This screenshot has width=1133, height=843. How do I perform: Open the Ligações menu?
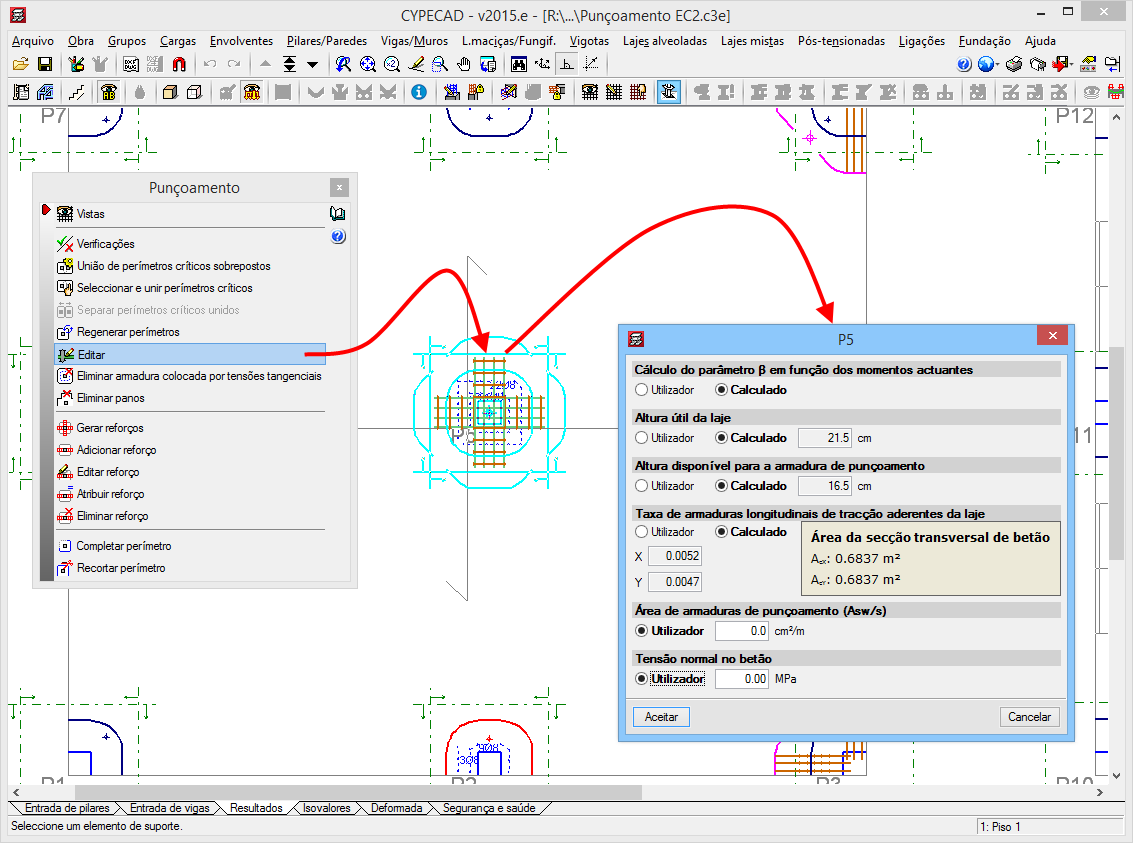coord(921,41)
